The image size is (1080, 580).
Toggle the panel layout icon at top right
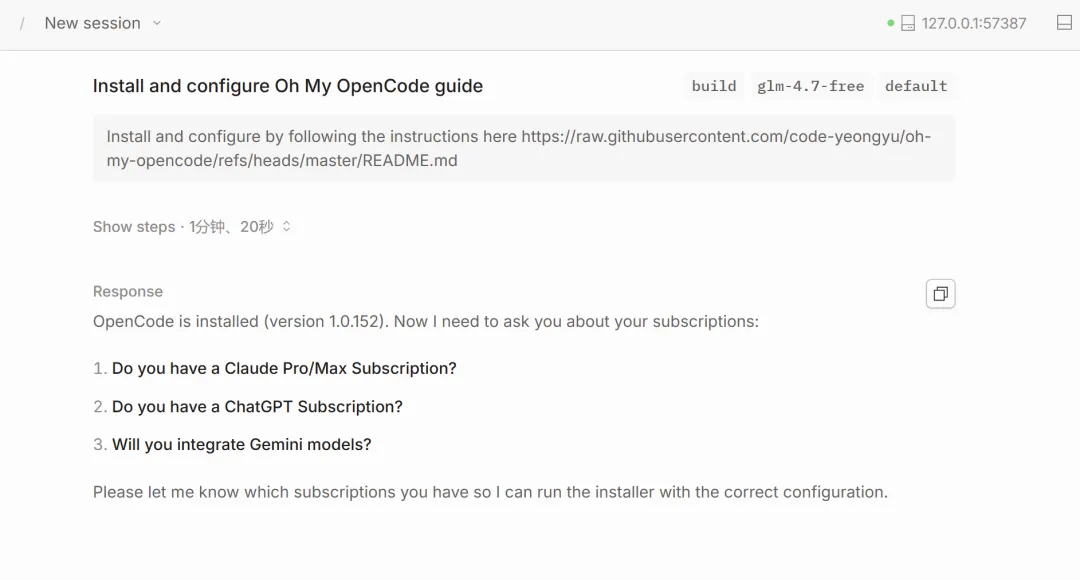coord(1064,23)
